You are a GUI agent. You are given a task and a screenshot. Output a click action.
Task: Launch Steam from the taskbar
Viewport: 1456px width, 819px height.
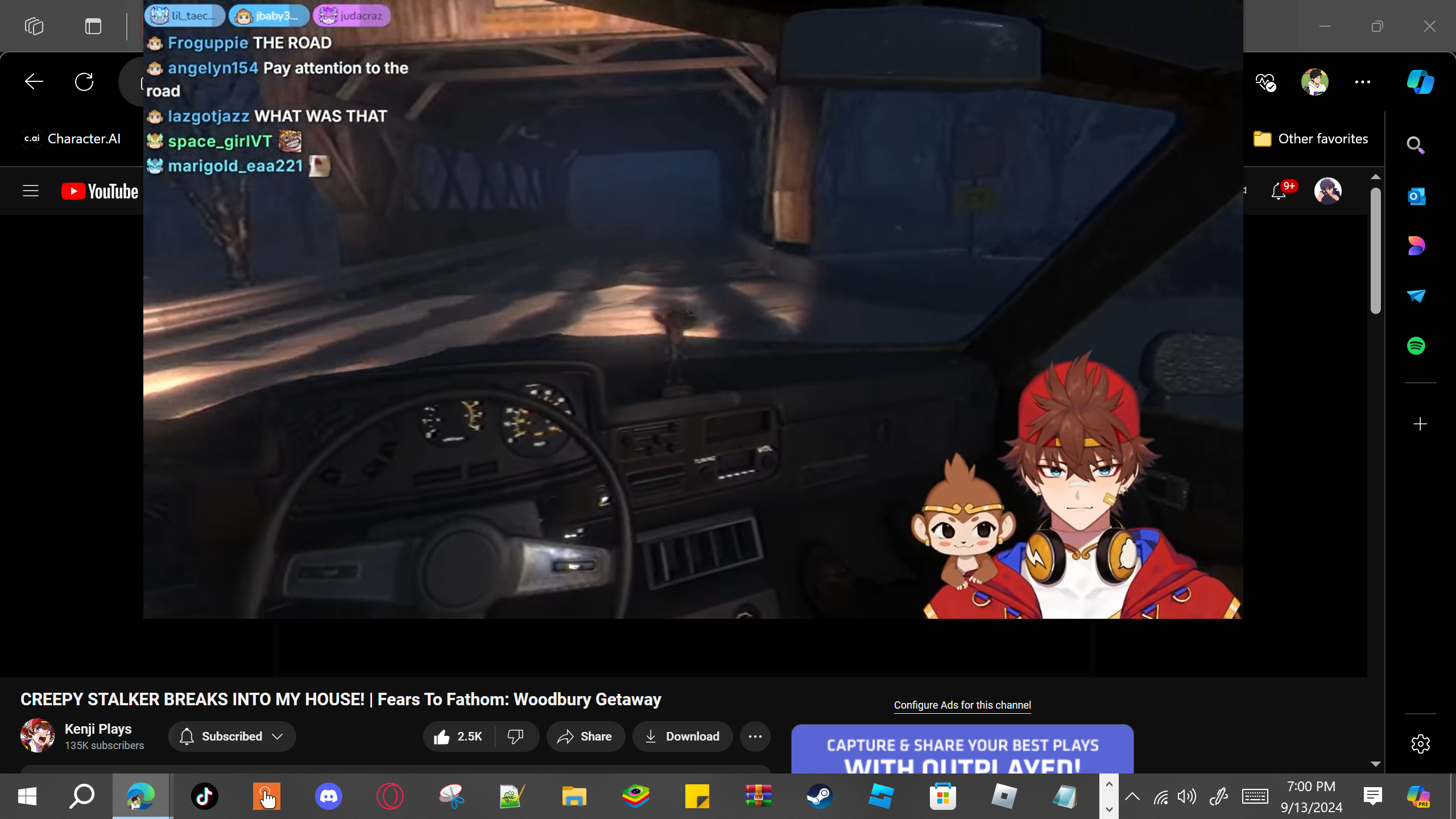(820, 796)
